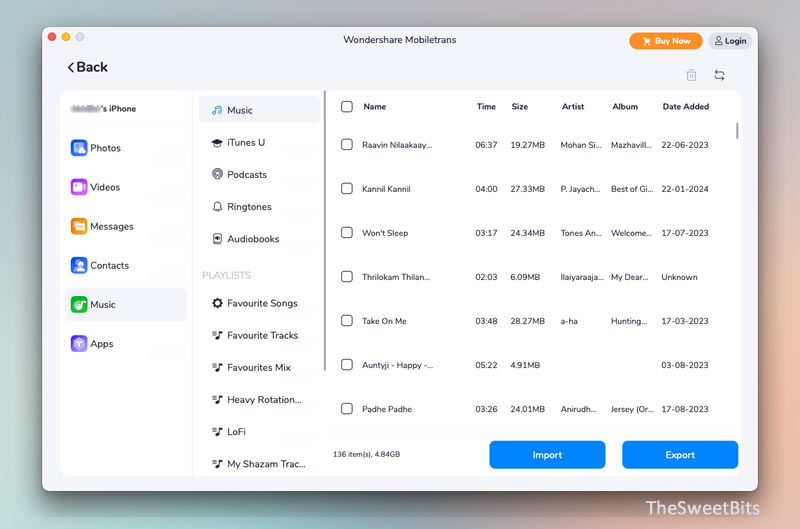Viewport: 800px width, 529px height.
Task: Click the Import button
Action: [547, 455]
